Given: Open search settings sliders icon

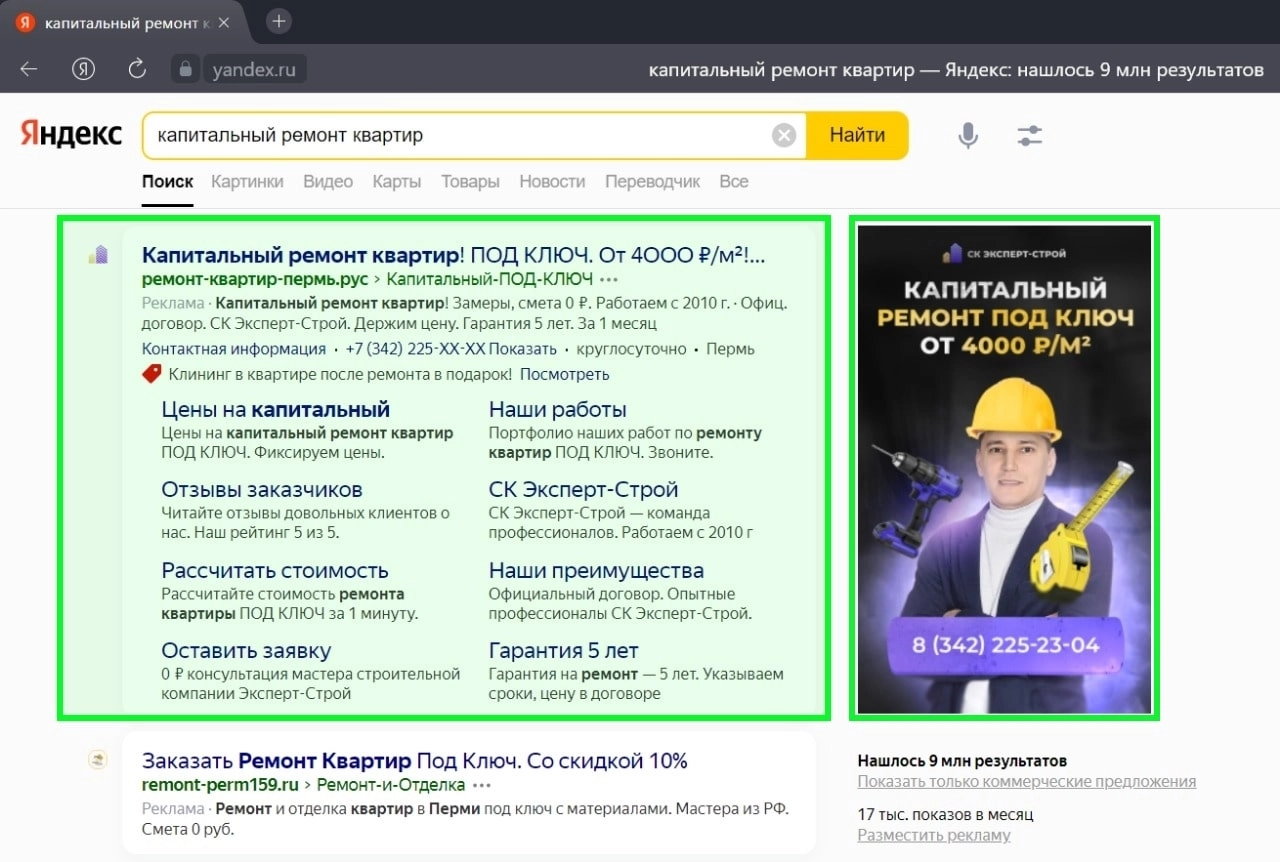Looking at the screenshot, I should (1030, 135).
